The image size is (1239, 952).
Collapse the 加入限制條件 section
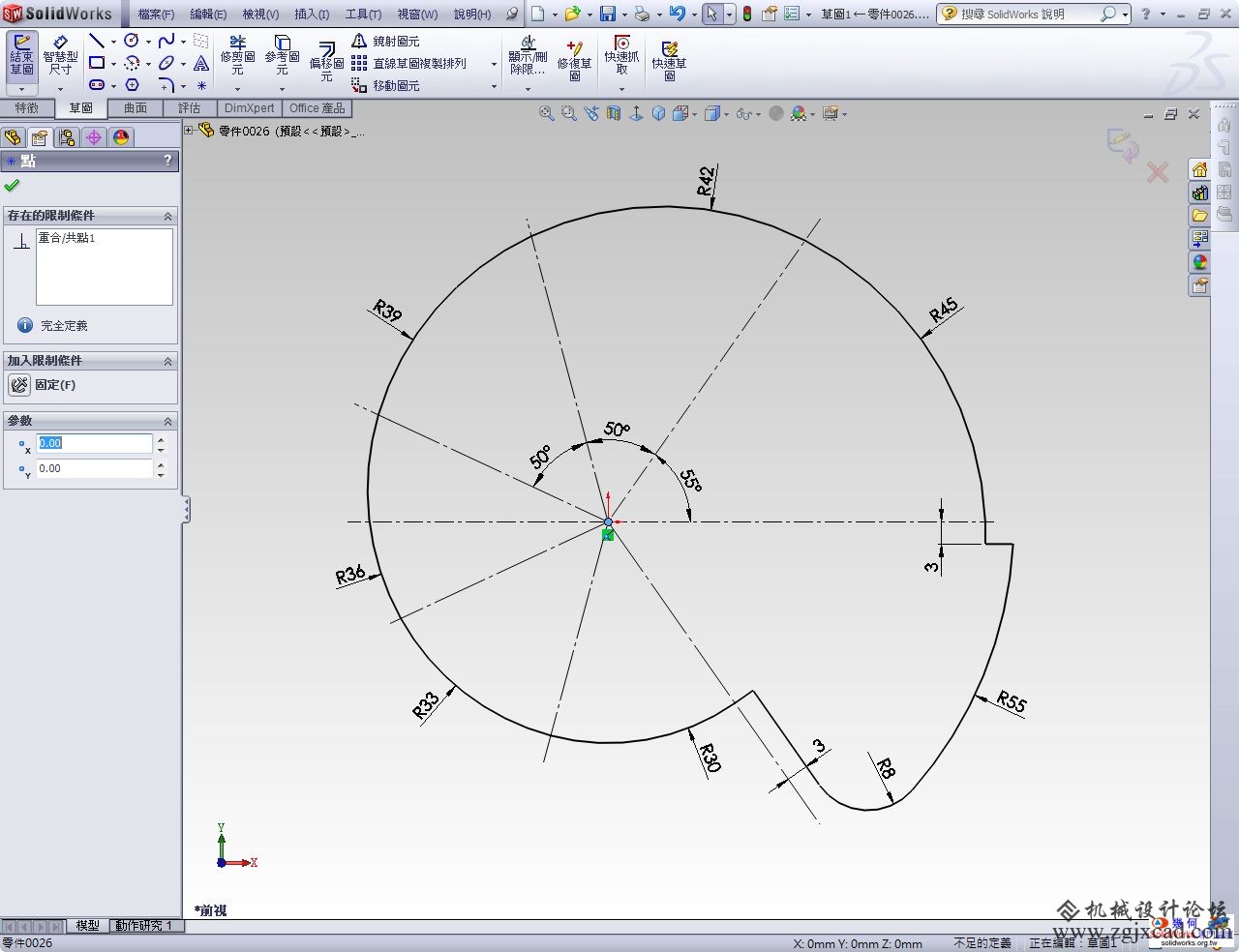click(x=167, y=361)
